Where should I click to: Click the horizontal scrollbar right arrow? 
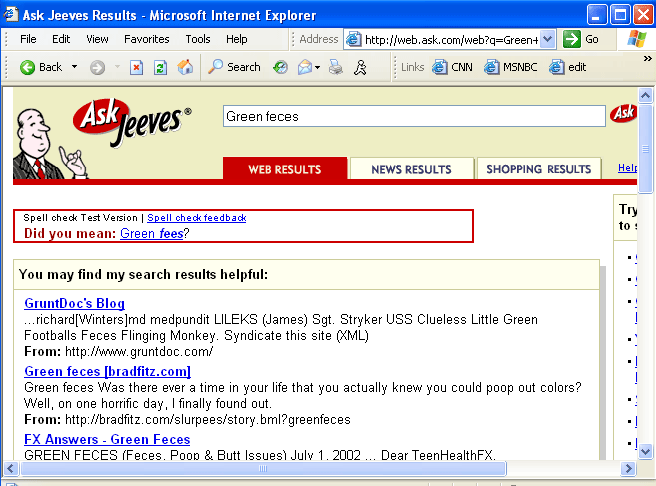(x=628, y=468)
